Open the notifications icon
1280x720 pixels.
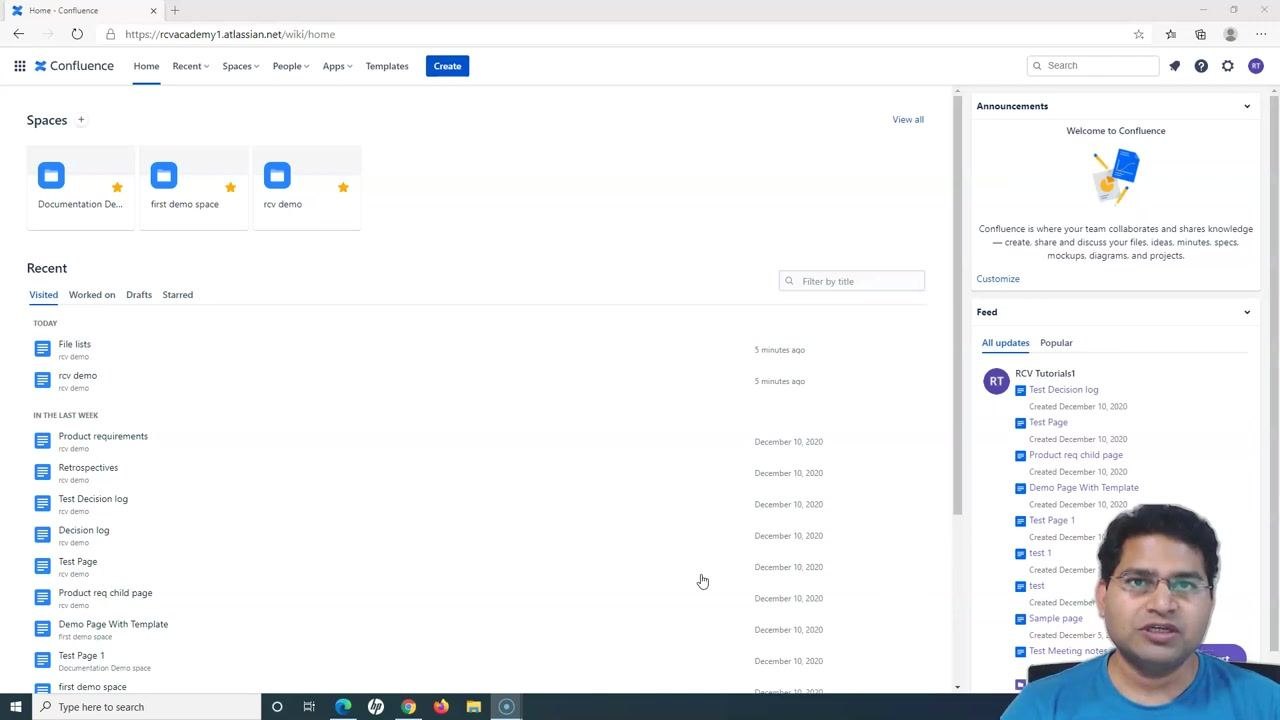(x=1174, y=66)
